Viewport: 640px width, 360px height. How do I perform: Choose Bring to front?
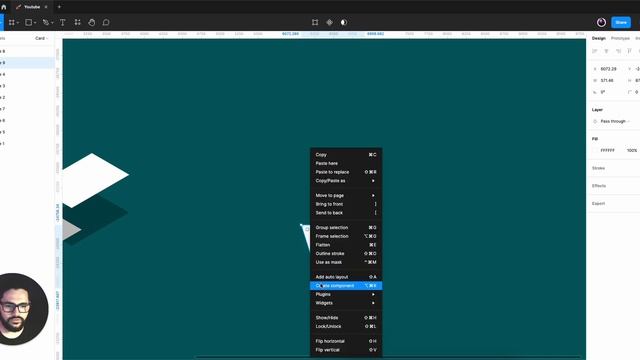tap(346, 204)
